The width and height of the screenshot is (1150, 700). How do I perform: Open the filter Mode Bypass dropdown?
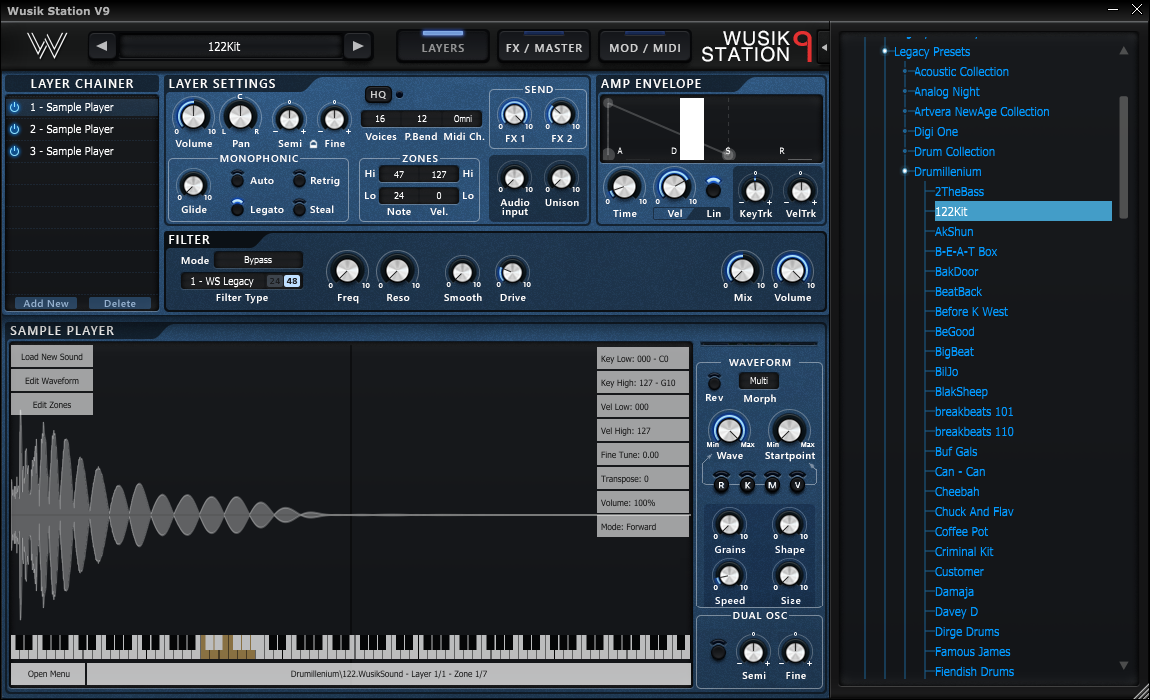coord(258,260)
